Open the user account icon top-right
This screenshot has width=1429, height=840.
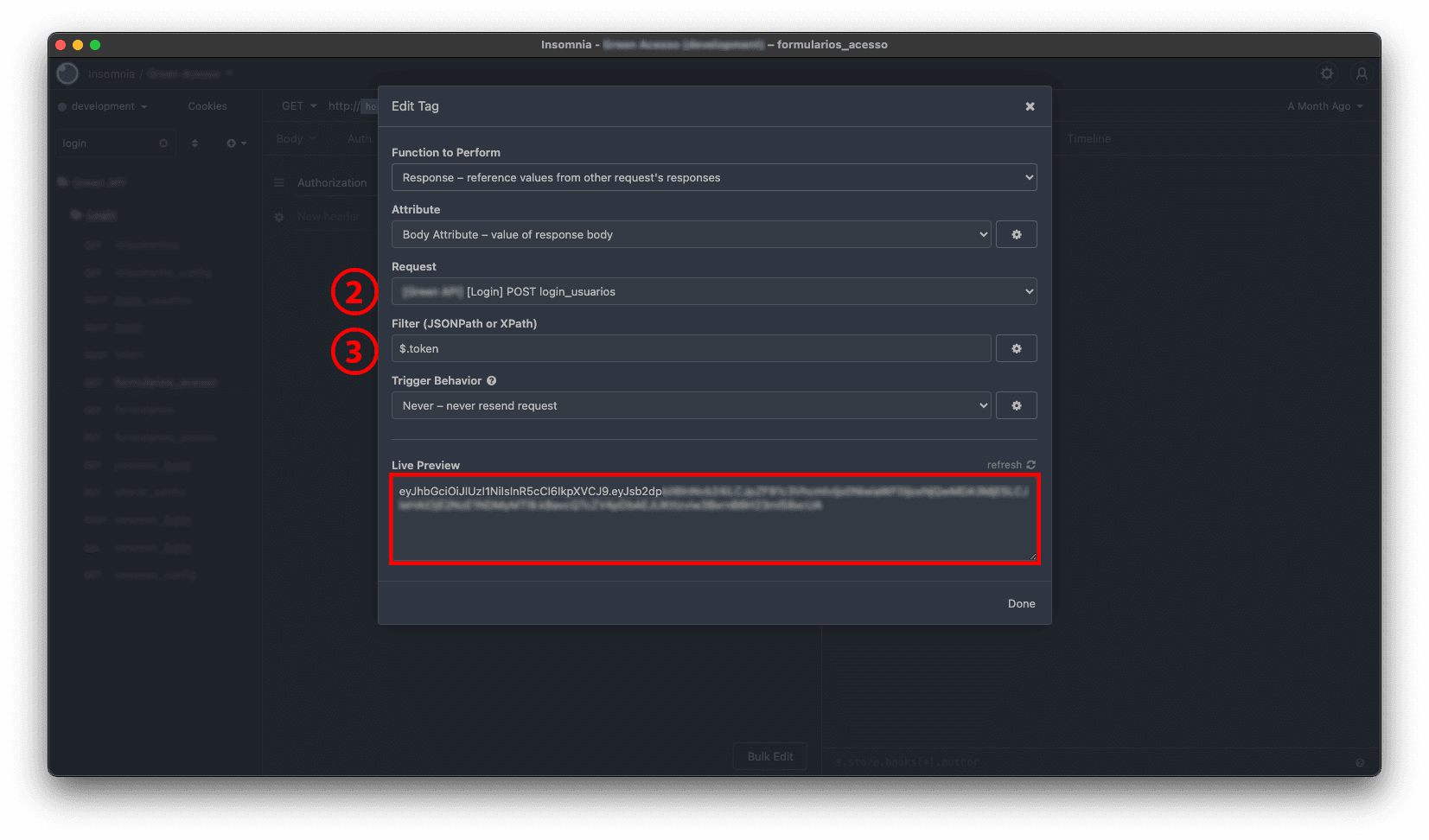[x=1362, y=74]
